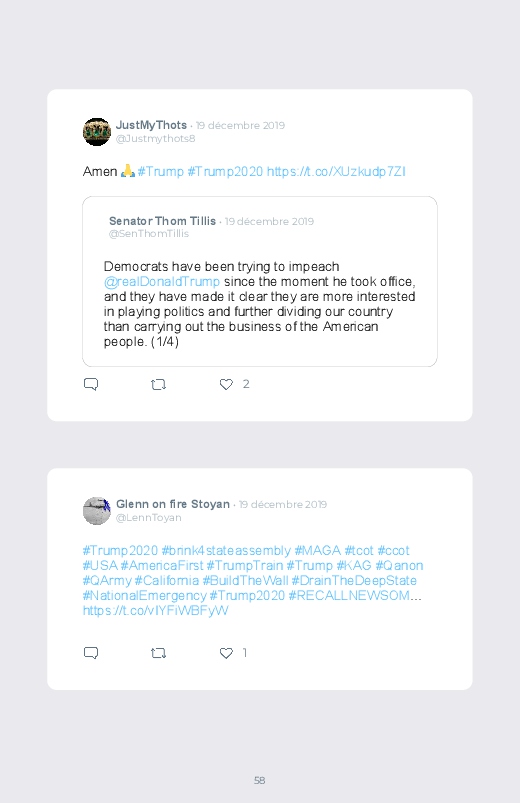The image size is (520, 803).
Task: Click the #MAGA hashtag
Action: 317,551
